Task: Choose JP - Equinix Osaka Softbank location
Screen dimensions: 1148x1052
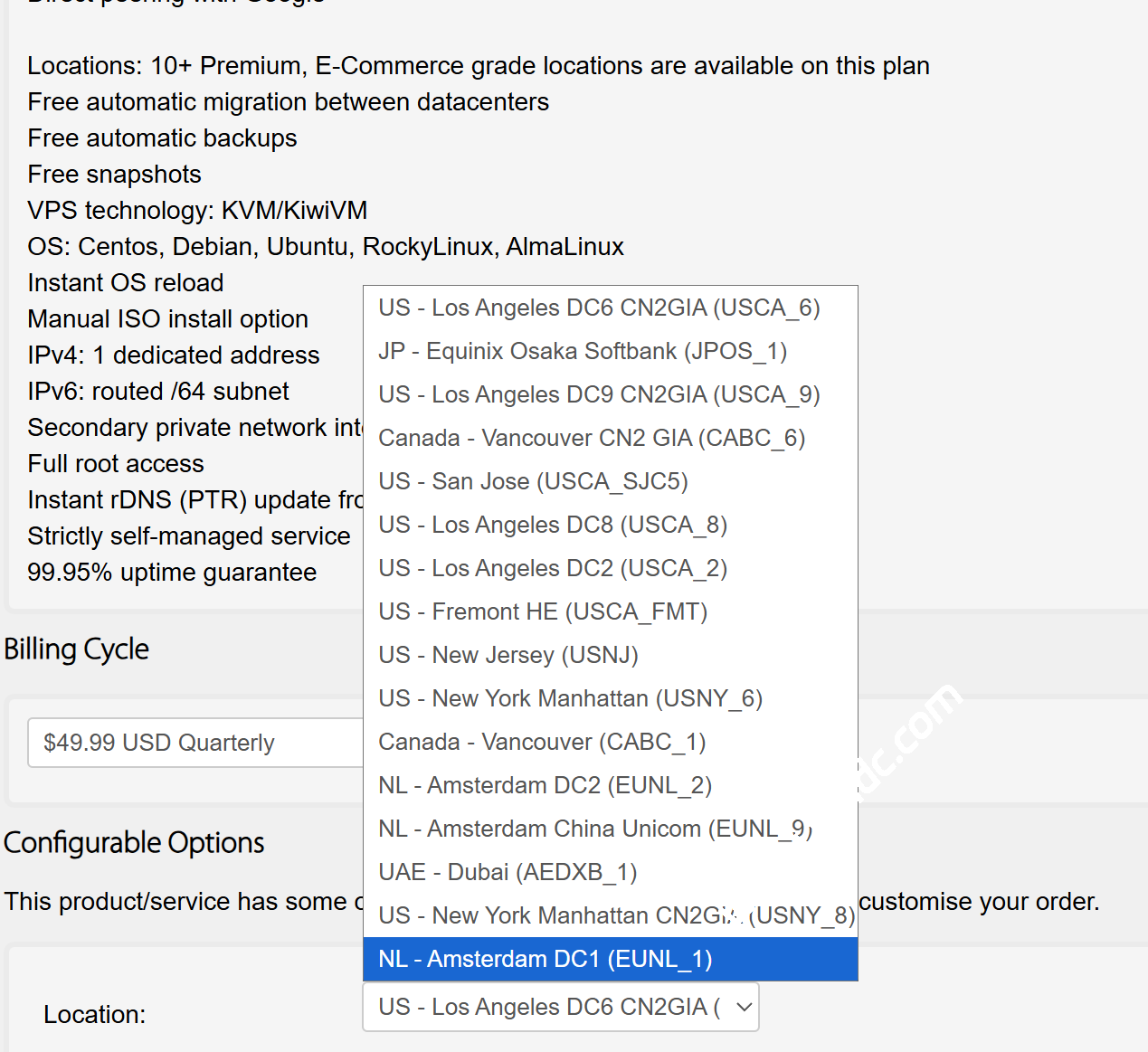Action: tap(583, 351)
